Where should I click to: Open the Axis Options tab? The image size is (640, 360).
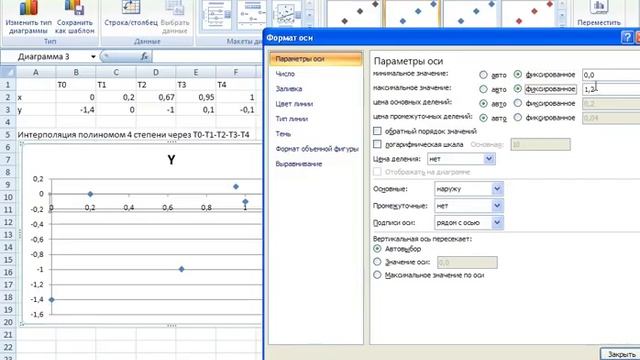(x=316, y=59)
